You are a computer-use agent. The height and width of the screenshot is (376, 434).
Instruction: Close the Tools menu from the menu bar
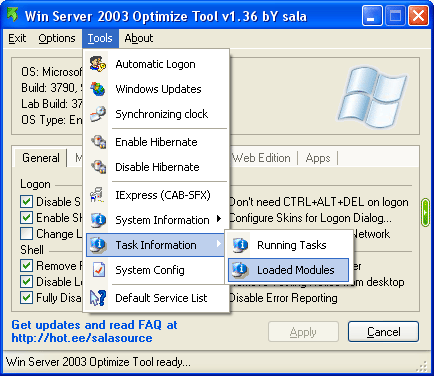[x=100, y=38]
